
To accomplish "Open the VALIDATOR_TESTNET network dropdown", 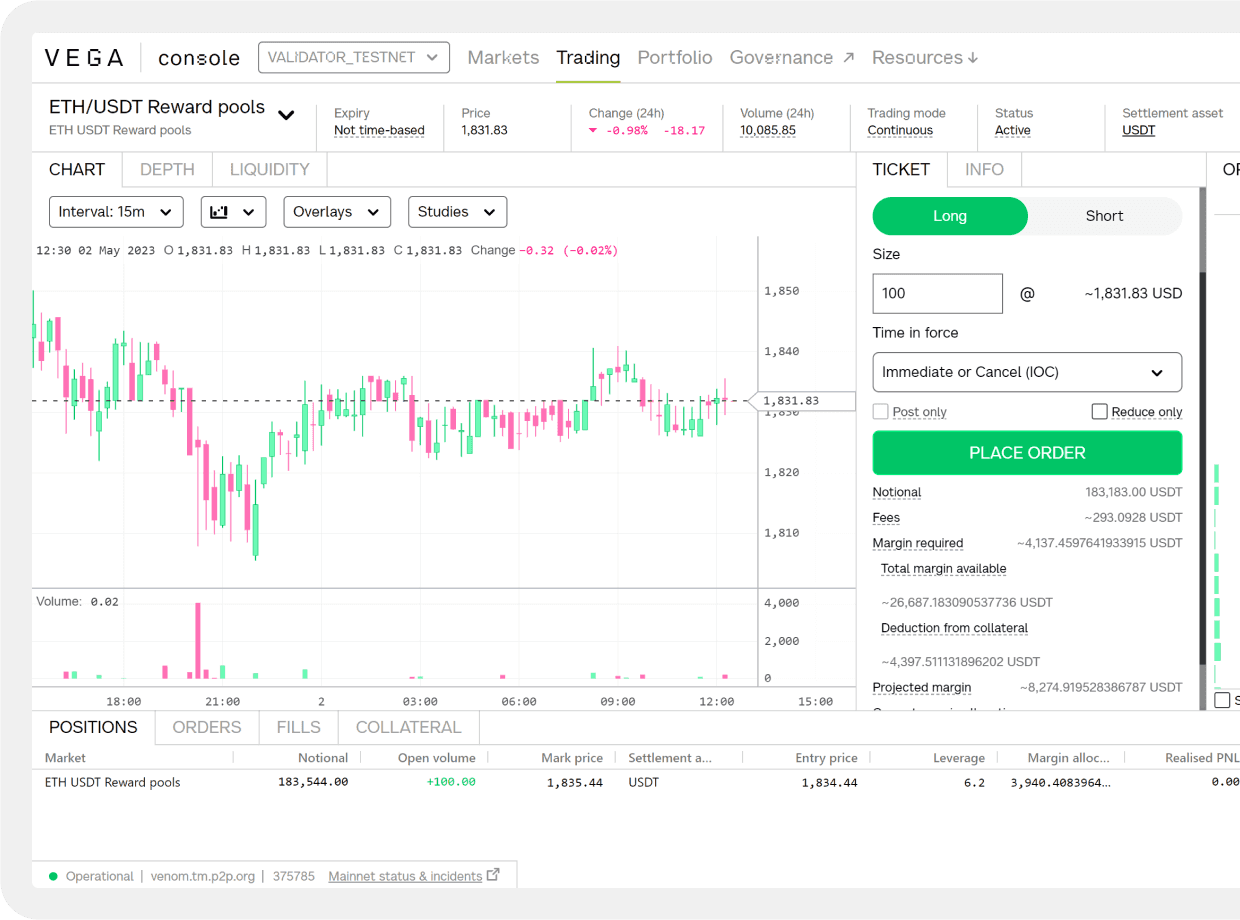I will [x=354, y=57].
